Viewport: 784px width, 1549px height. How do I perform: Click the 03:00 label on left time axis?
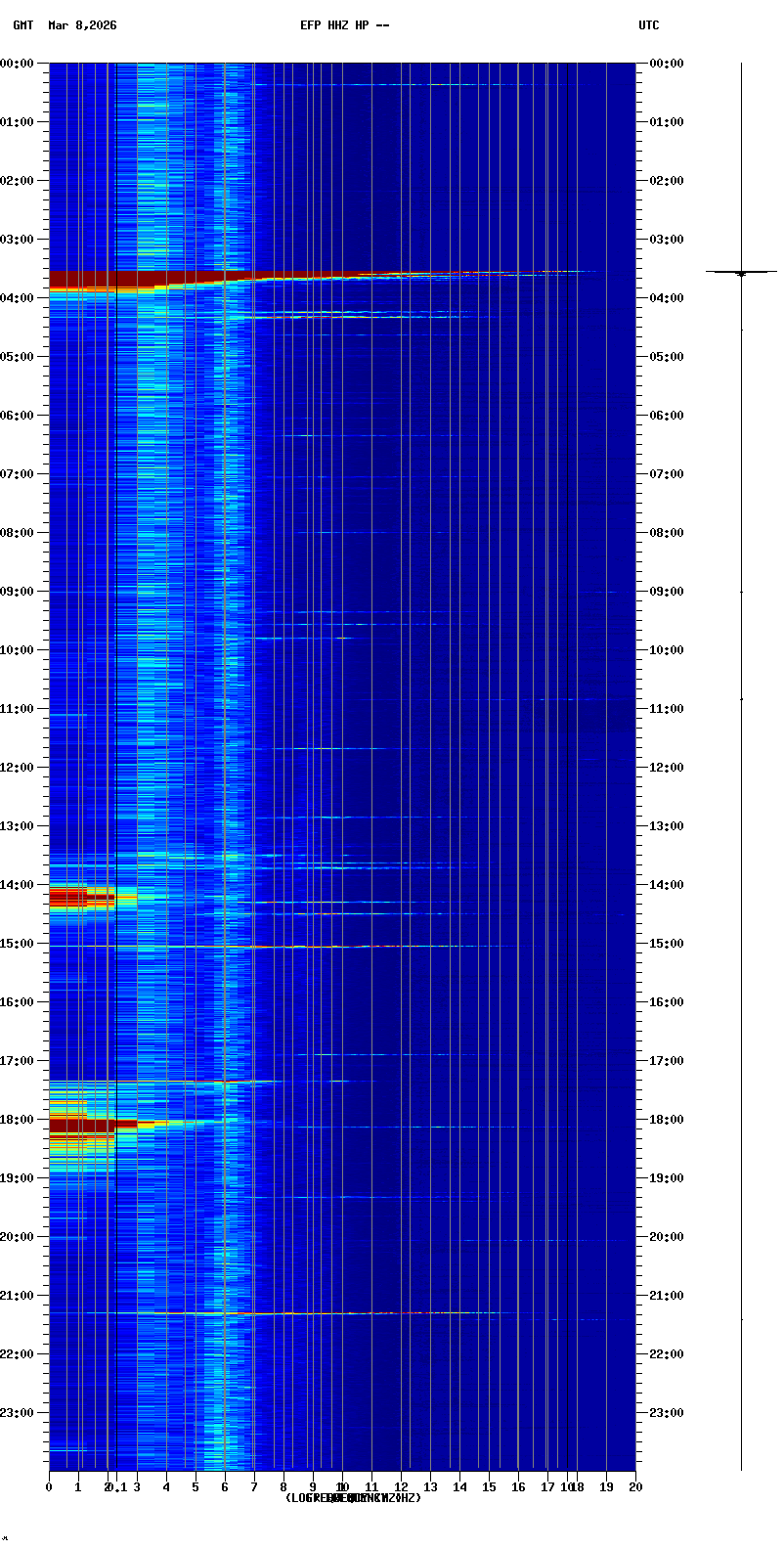click(x=18, y=240)
